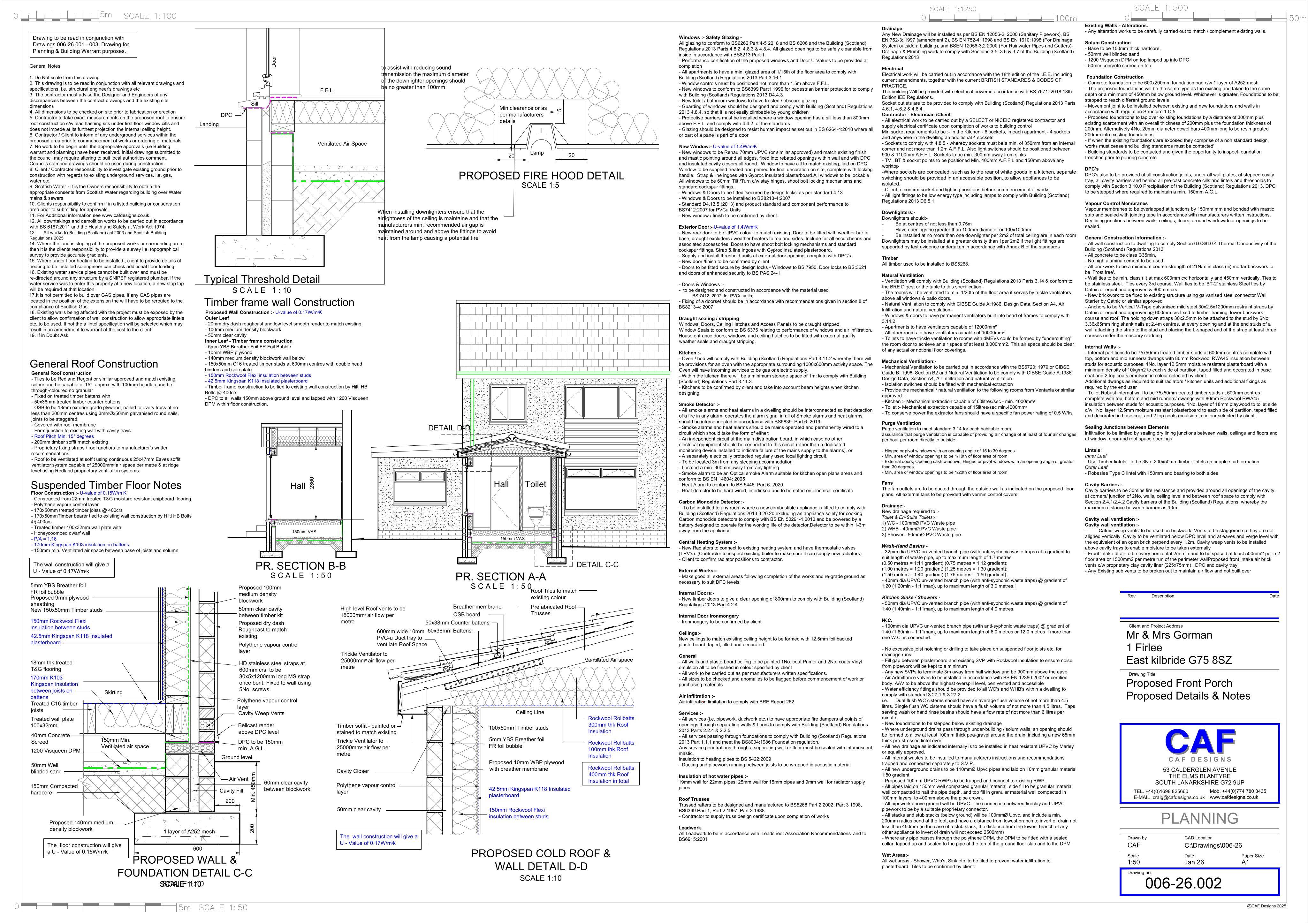Click the 'Roof Trusses' heading
This screenshot has width=1308, height=924.
694,799
